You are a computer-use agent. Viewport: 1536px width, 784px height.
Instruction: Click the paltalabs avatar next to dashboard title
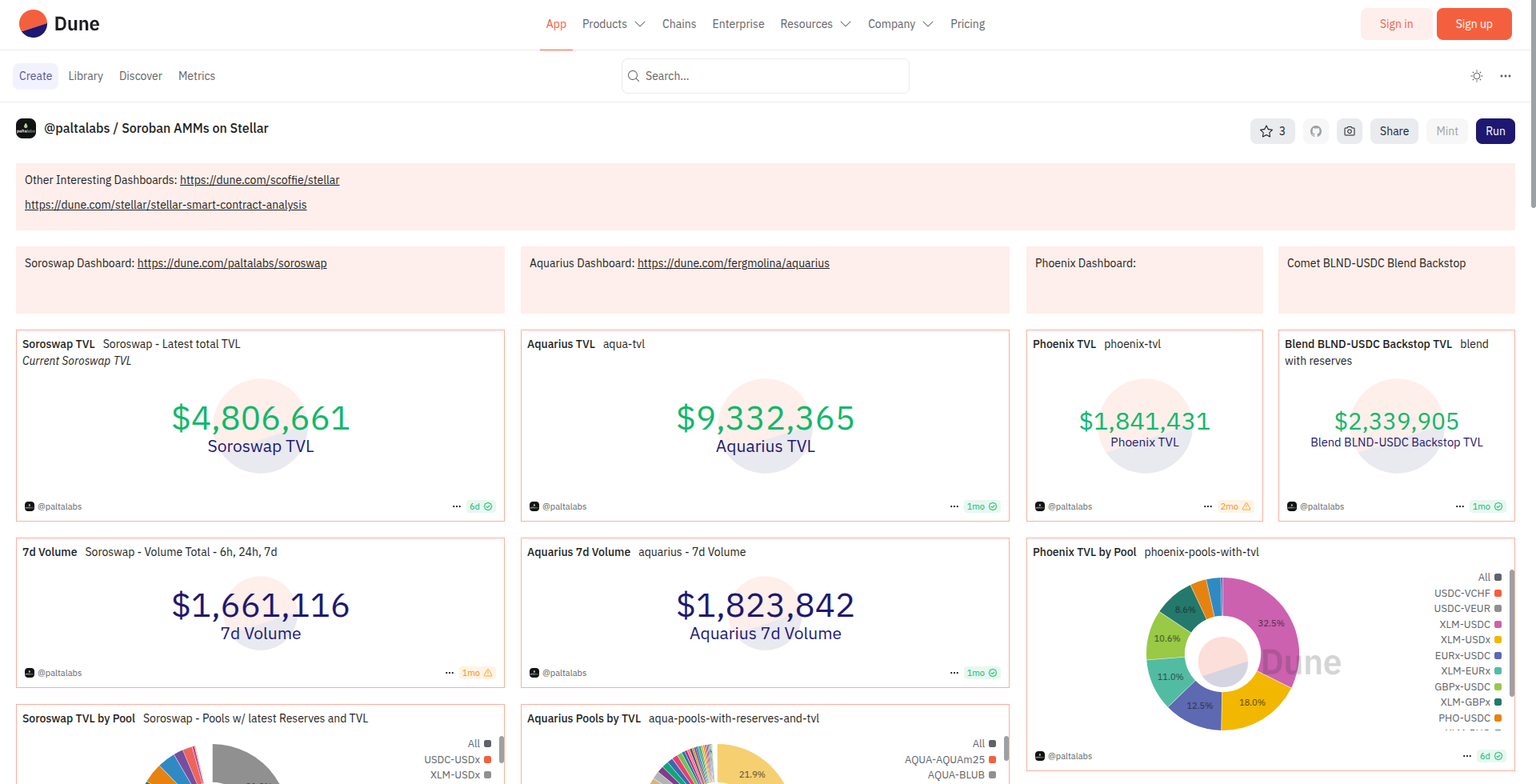click(26, 129)
